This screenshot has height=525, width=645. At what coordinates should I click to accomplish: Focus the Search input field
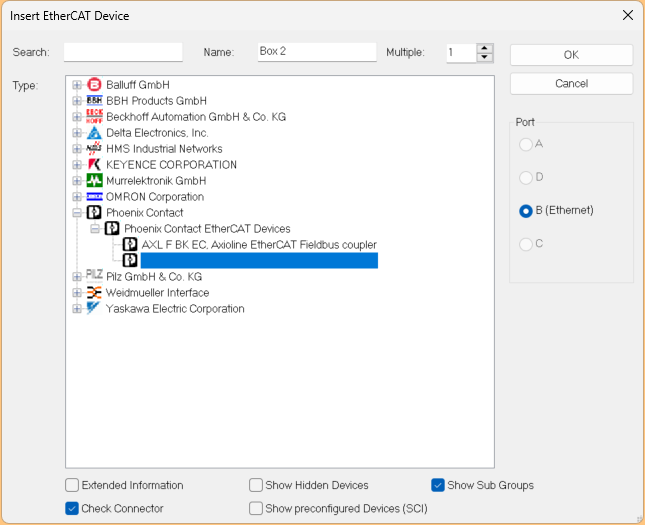[123, 52]
